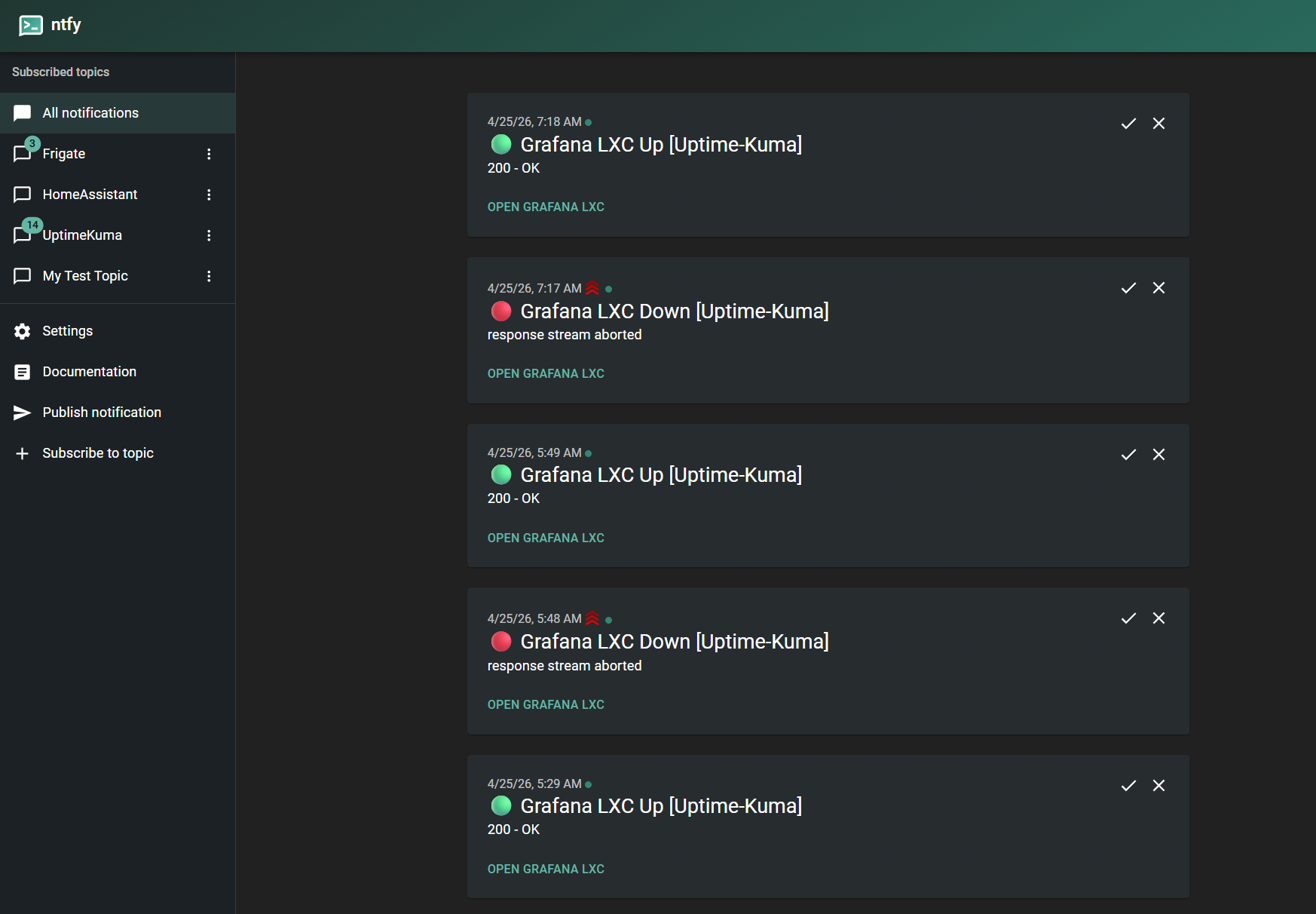Click the green circle on 5:29 AM notification
Viewport: 1316px width, 914px height.
pos(501,805)
